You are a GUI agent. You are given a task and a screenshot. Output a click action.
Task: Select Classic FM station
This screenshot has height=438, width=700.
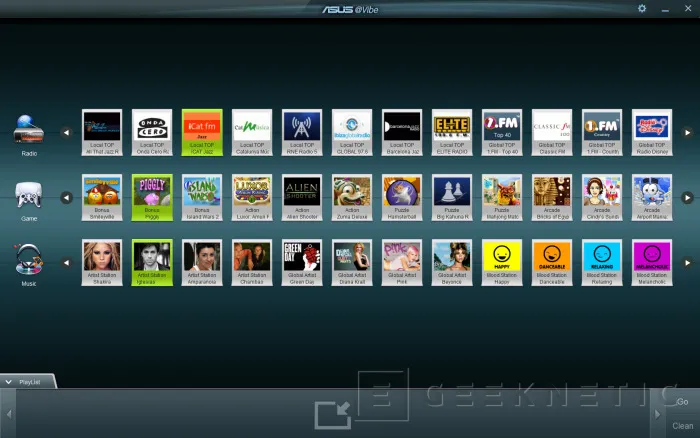point(552,133)
